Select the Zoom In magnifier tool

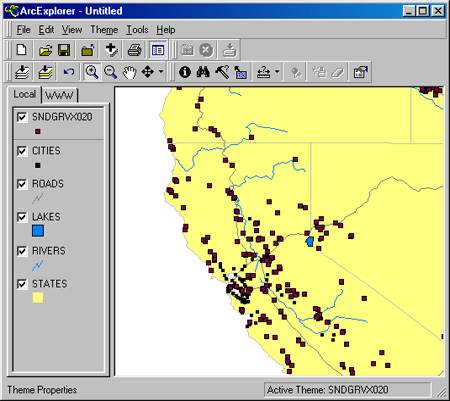(x=92, y=72)
